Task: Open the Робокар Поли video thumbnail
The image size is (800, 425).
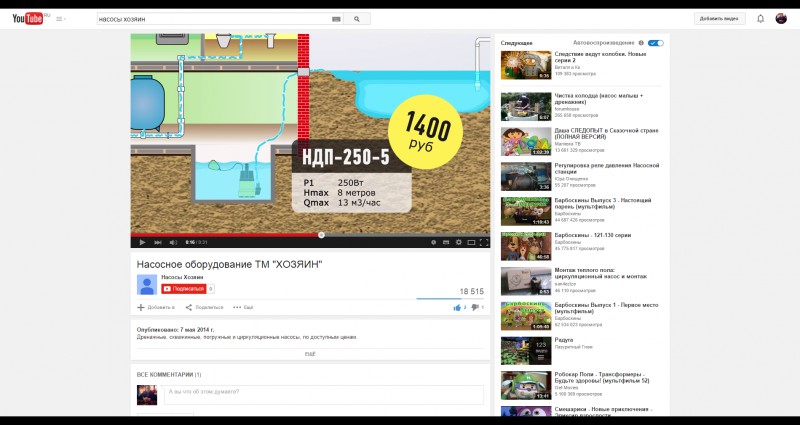Action: [x=526, y=386]
